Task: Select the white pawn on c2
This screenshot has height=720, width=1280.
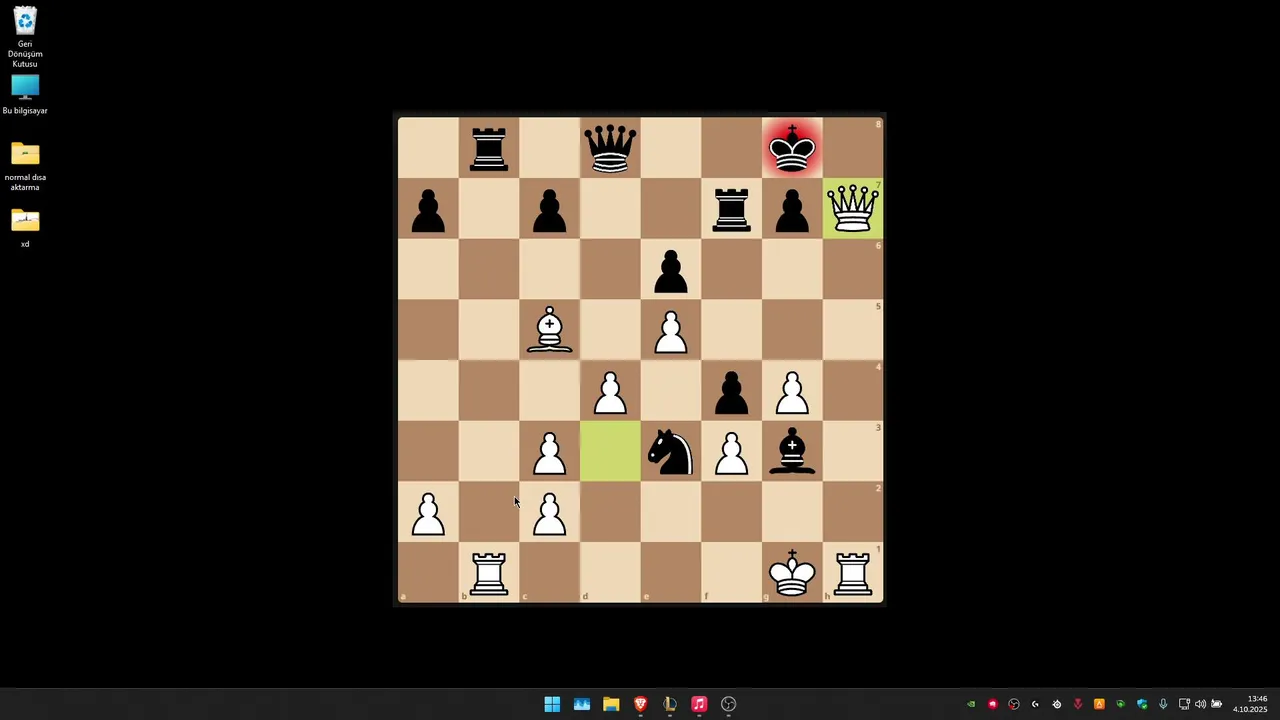Action: pos(549,514)
